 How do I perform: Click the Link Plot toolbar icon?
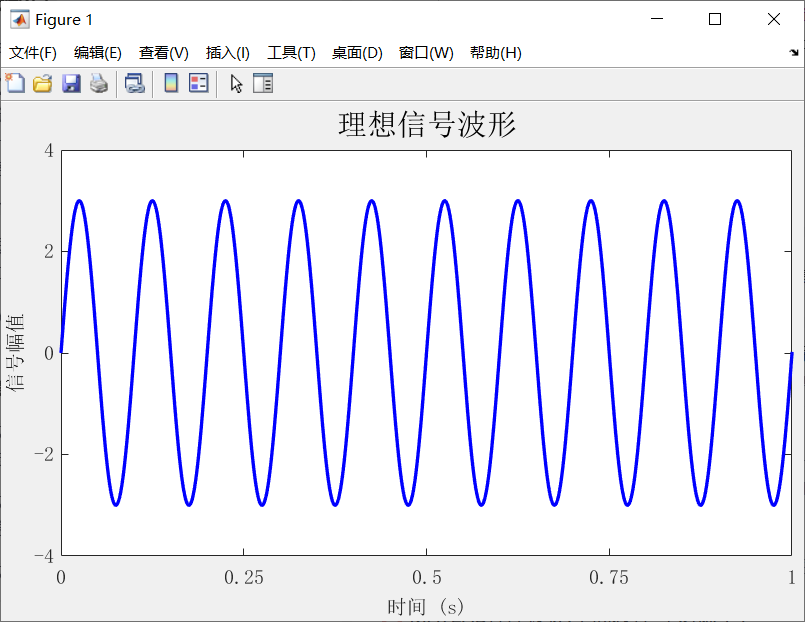[135, 83]
